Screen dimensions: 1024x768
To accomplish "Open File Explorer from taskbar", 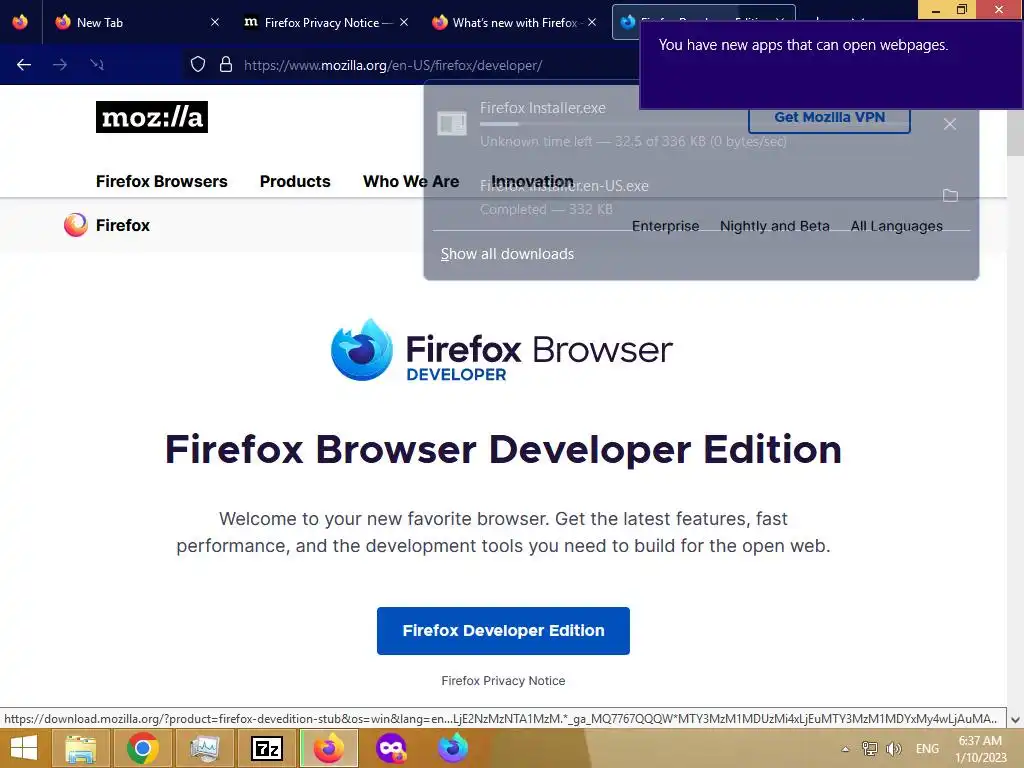I will click(x=80, y=748).
